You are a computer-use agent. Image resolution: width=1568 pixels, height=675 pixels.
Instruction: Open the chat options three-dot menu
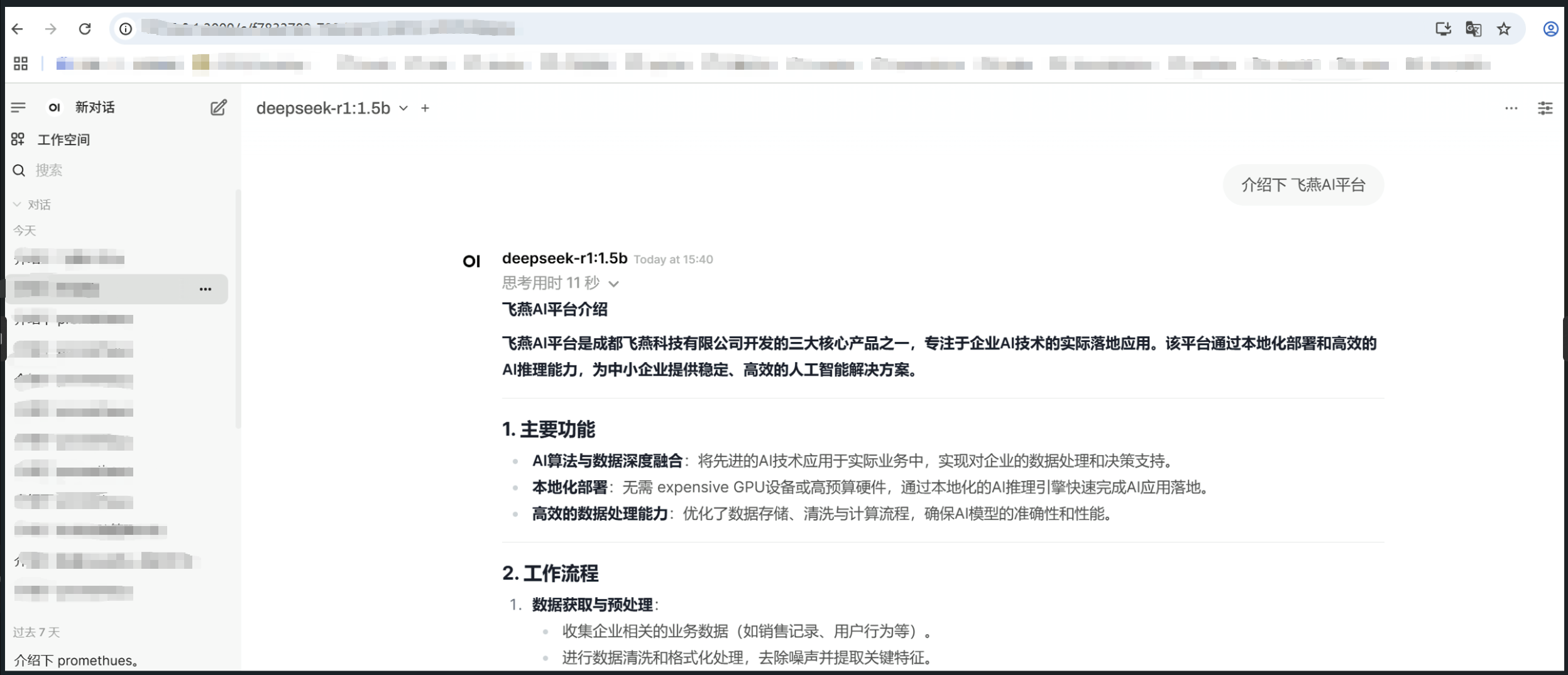coord(1511,108)
